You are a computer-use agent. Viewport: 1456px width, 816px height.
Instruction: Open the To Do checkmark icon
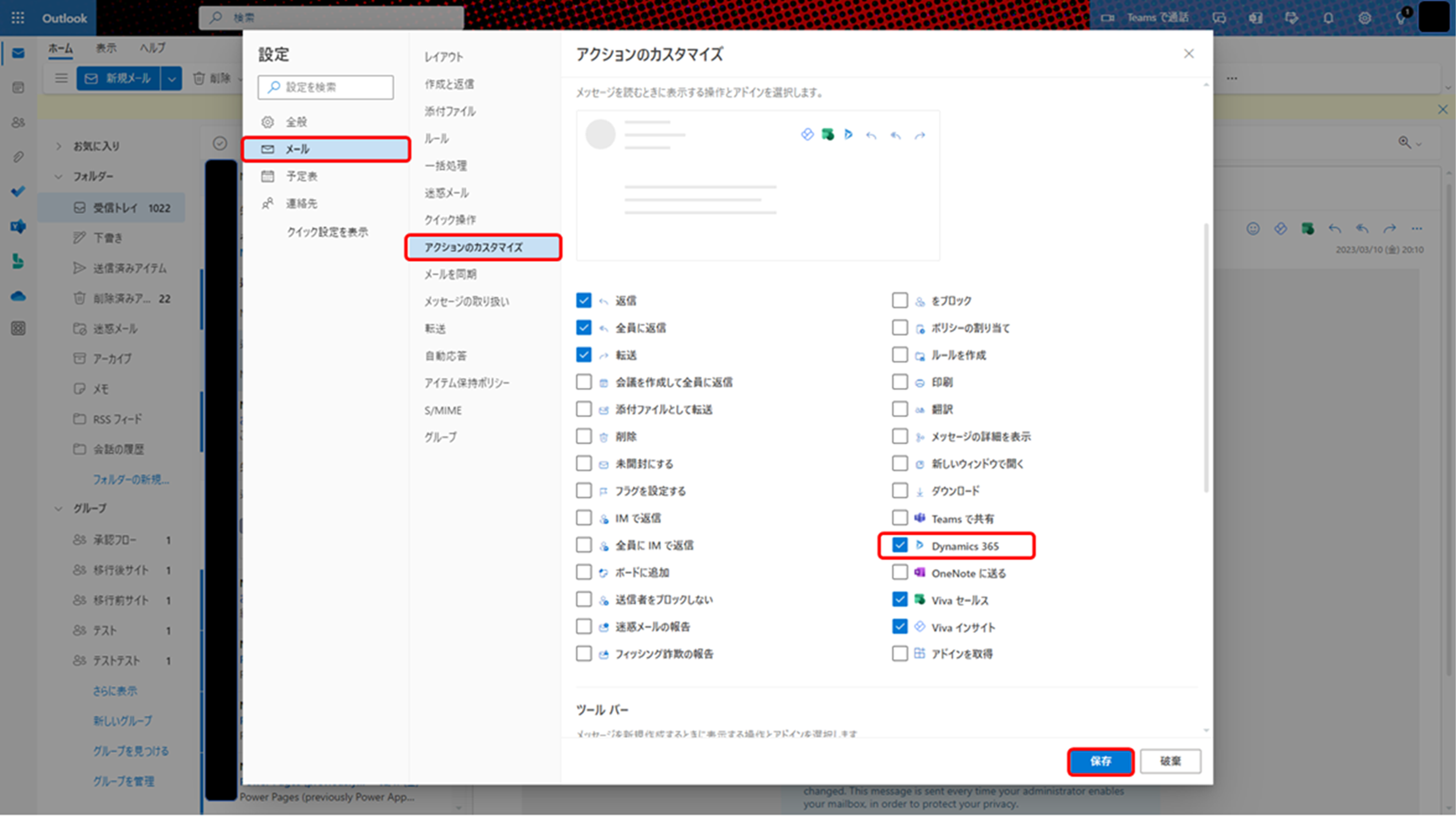(18, 191)
